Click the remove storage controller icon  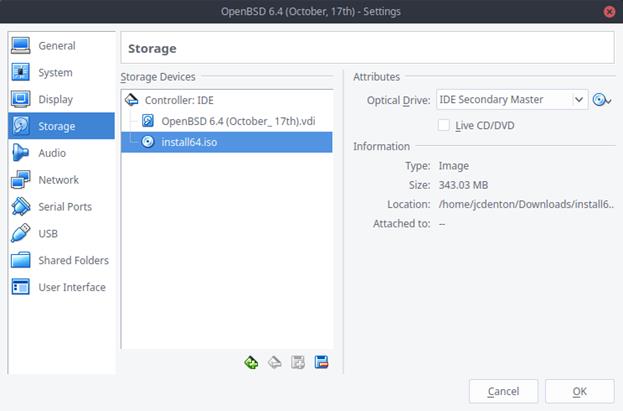click(x=274, y=362)
